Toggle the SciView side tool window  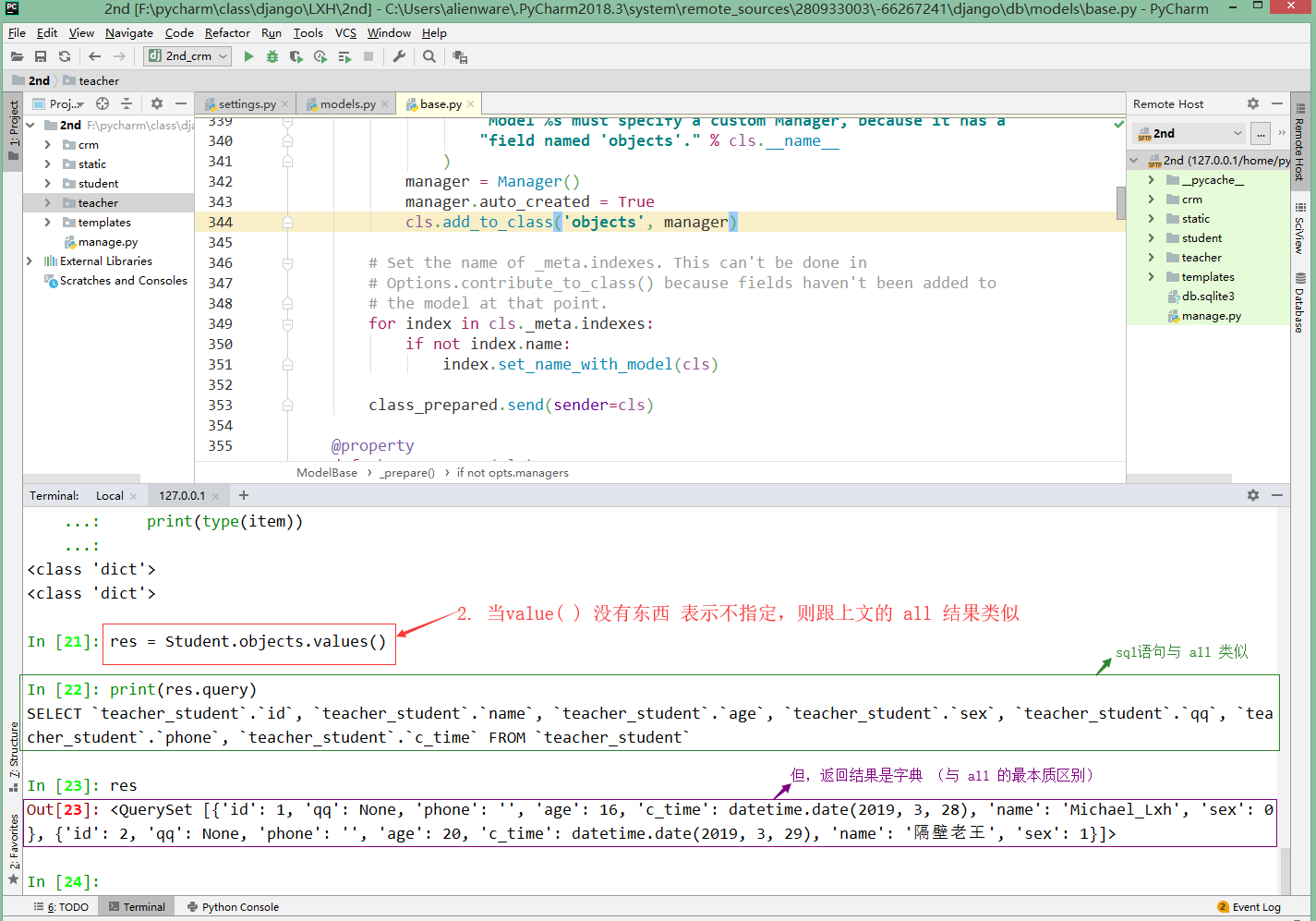pos(1299,228)
